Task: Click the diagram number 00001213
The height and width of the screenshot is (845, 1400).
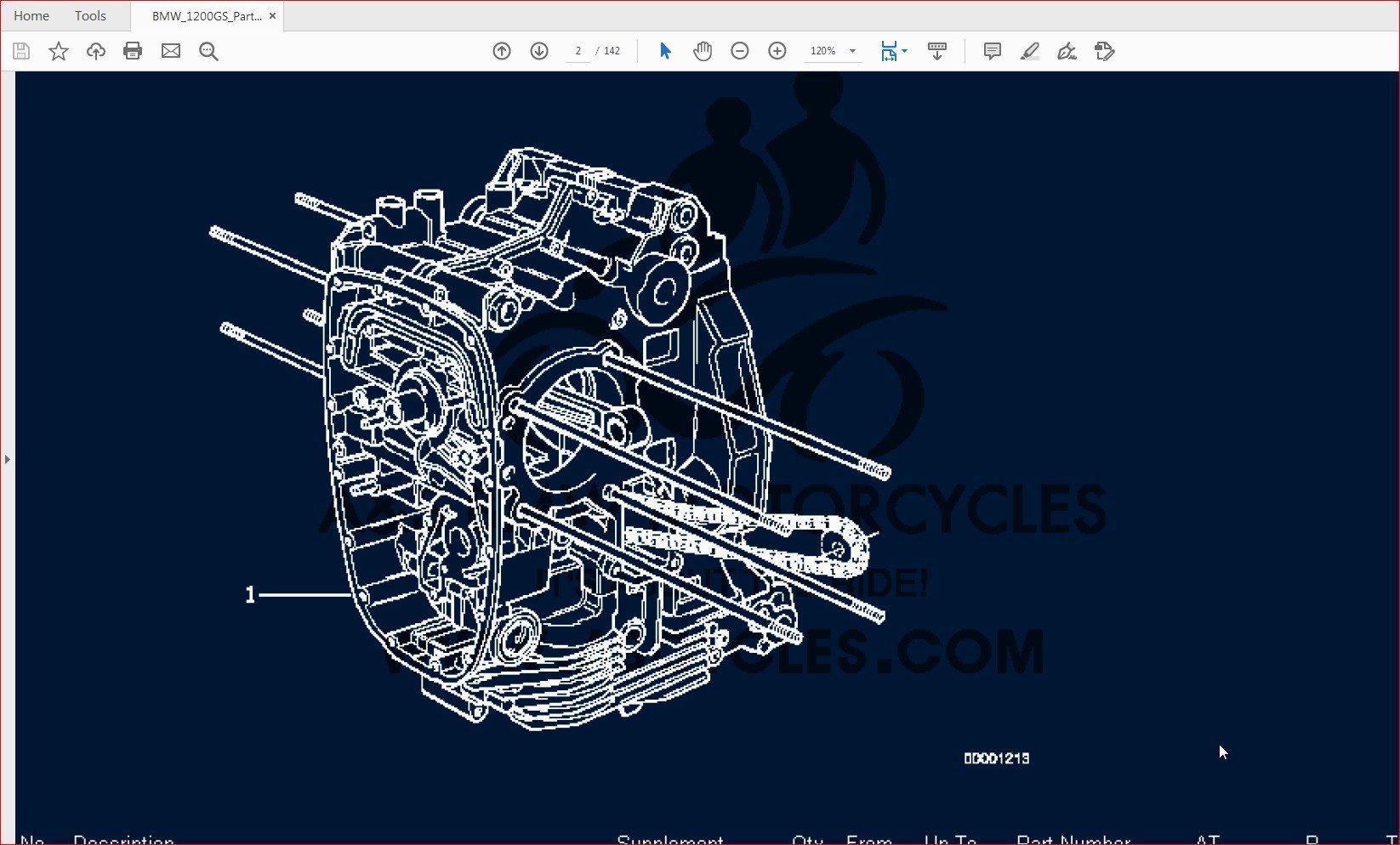Action: [x=997, y=758]
